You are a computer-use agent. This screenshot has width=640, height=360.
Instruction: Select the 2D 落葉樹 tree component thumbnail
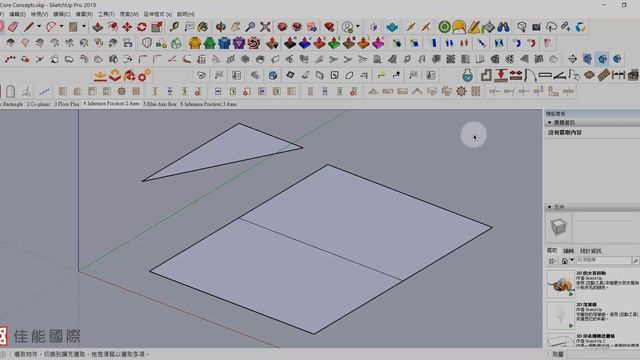(x=561, y=315)
